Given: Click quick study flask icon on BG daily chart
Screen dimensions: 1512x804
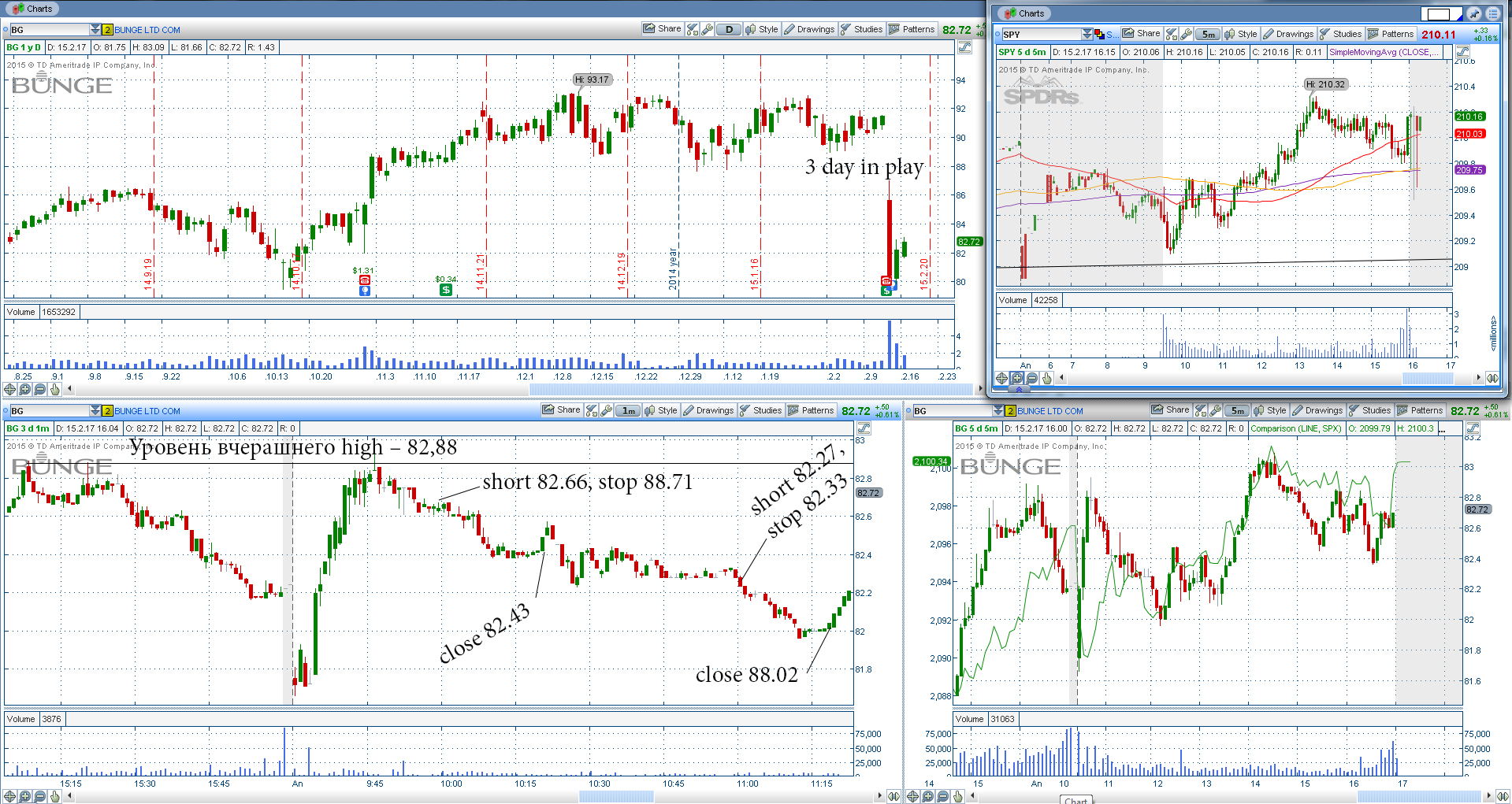Looking at the screenshot, I should 692,29.
